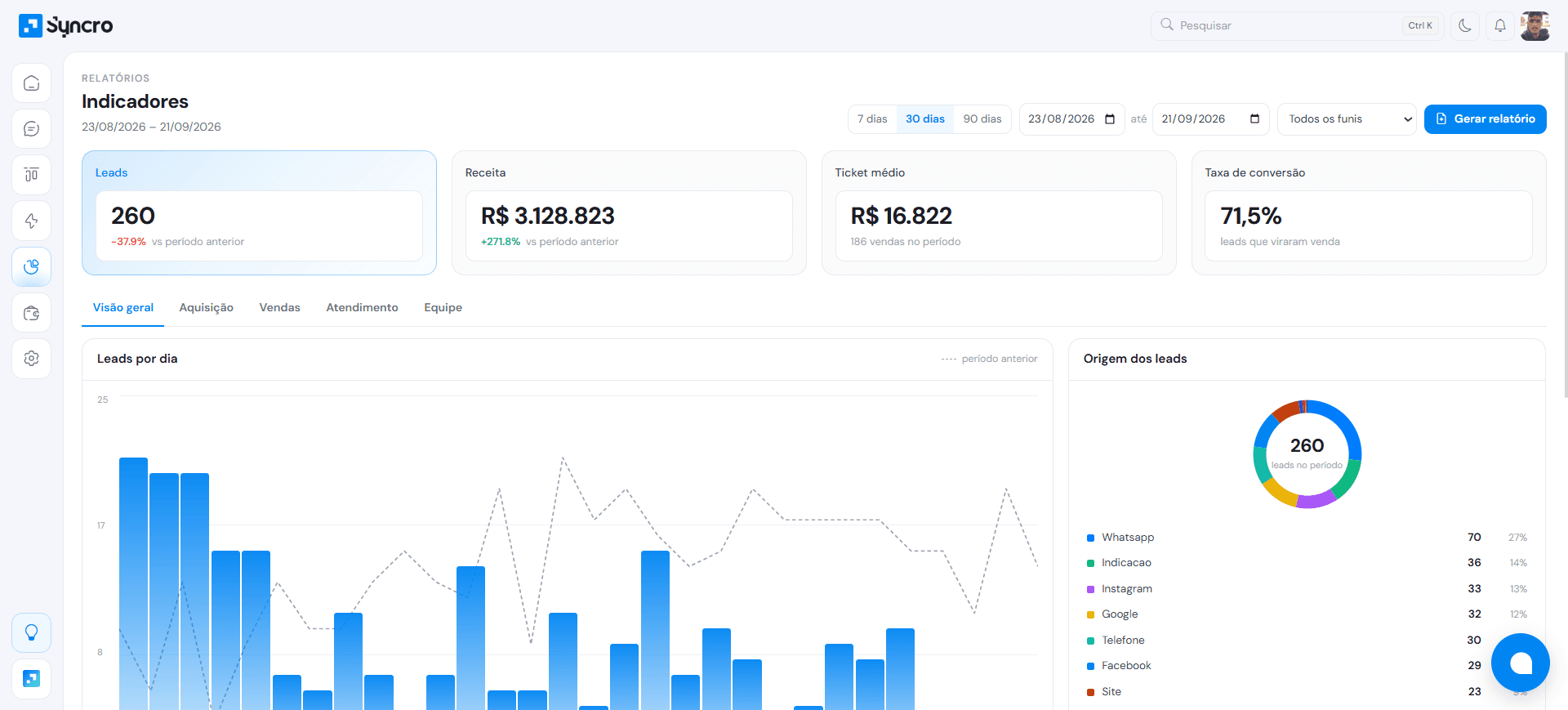
Task: Open the wallet finance sidebar icon
Action: point(32,313)
